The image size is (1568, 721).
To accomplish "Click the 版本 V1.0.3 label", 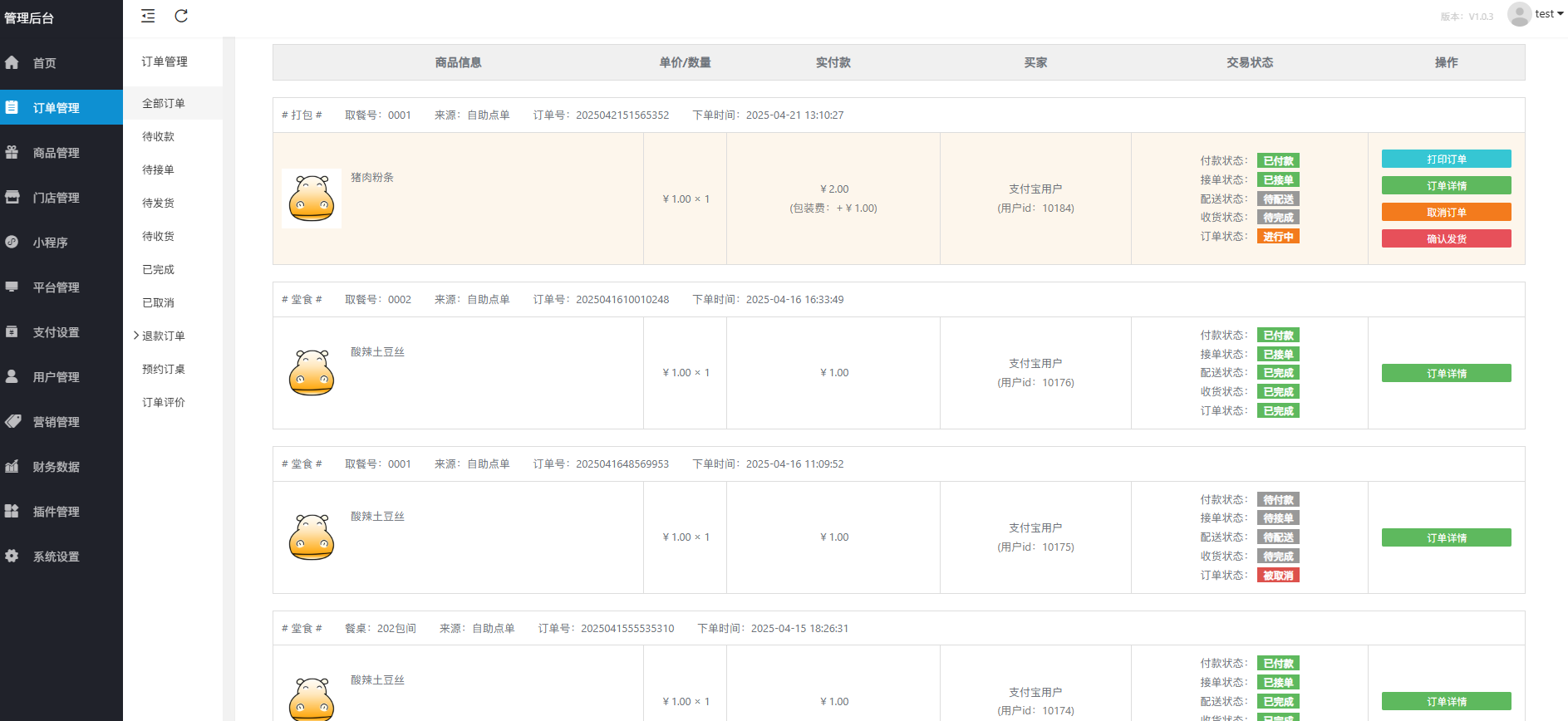I will click(1467, 17).
